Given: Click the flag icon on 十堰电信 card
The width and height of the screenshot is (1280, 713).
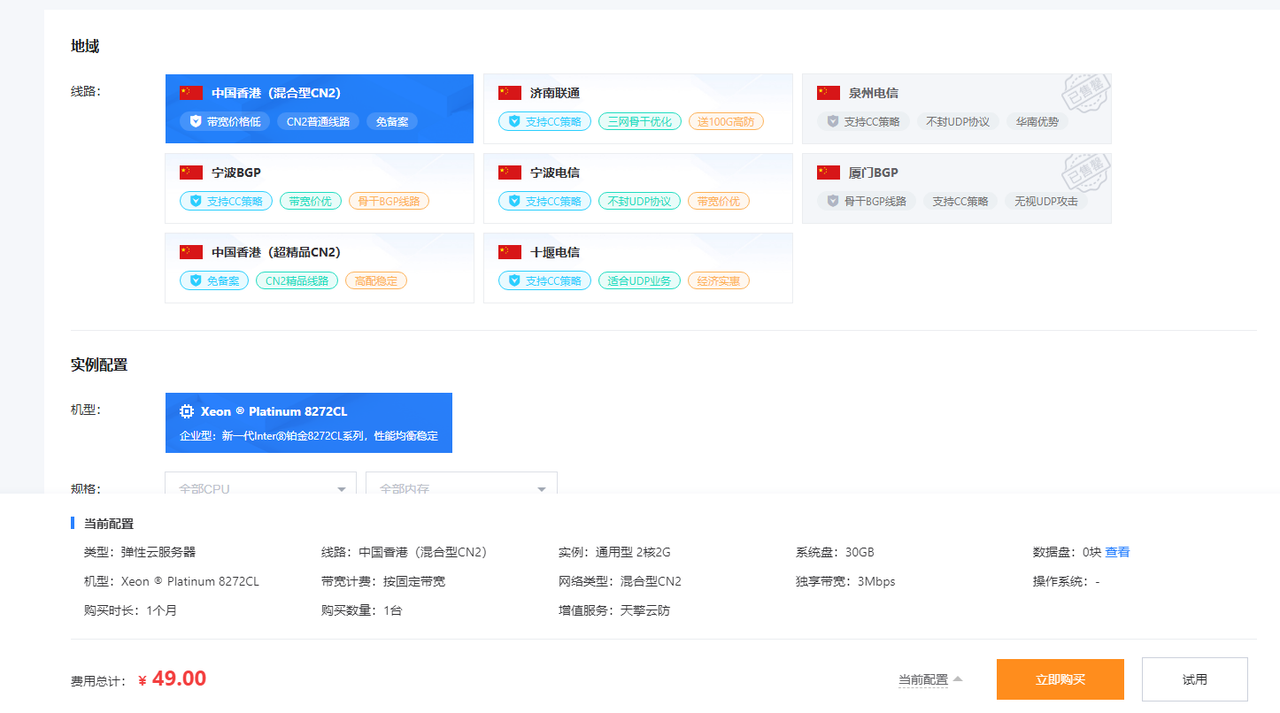Looking at the screenshot, I should pyautogui.click(x=510, y=253).
